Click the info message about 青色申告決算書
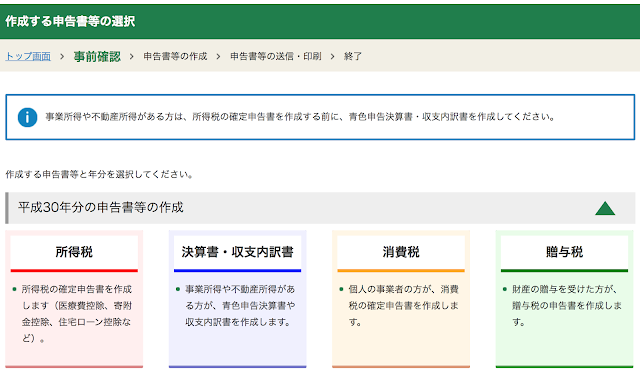This screenshot has width=640, height=378. (300, 117)
